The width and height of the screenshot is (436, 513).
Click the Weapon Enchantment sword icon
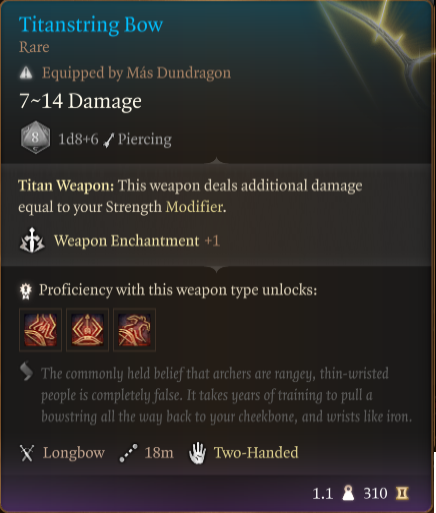[x=32, y=240]
